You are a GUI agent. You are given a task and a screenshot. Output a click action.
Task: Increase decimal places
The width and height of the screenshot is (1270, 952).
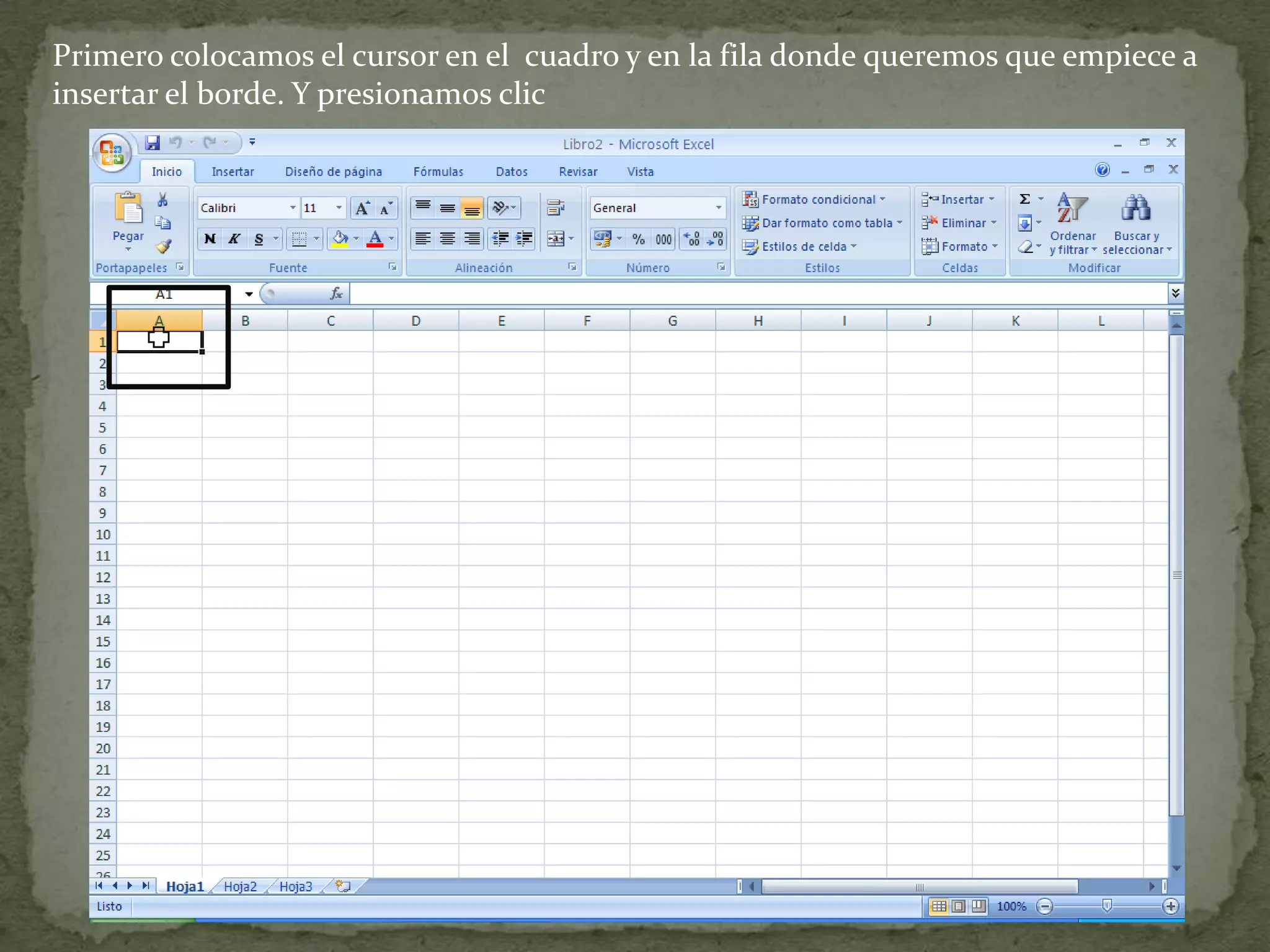691,239
